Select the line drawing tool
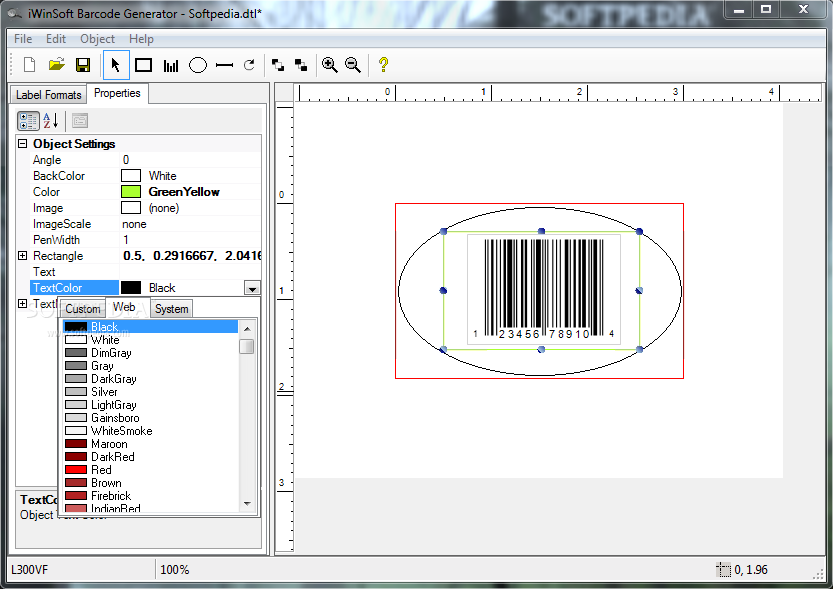Screen dimensions: 833x589 (225, 65)
